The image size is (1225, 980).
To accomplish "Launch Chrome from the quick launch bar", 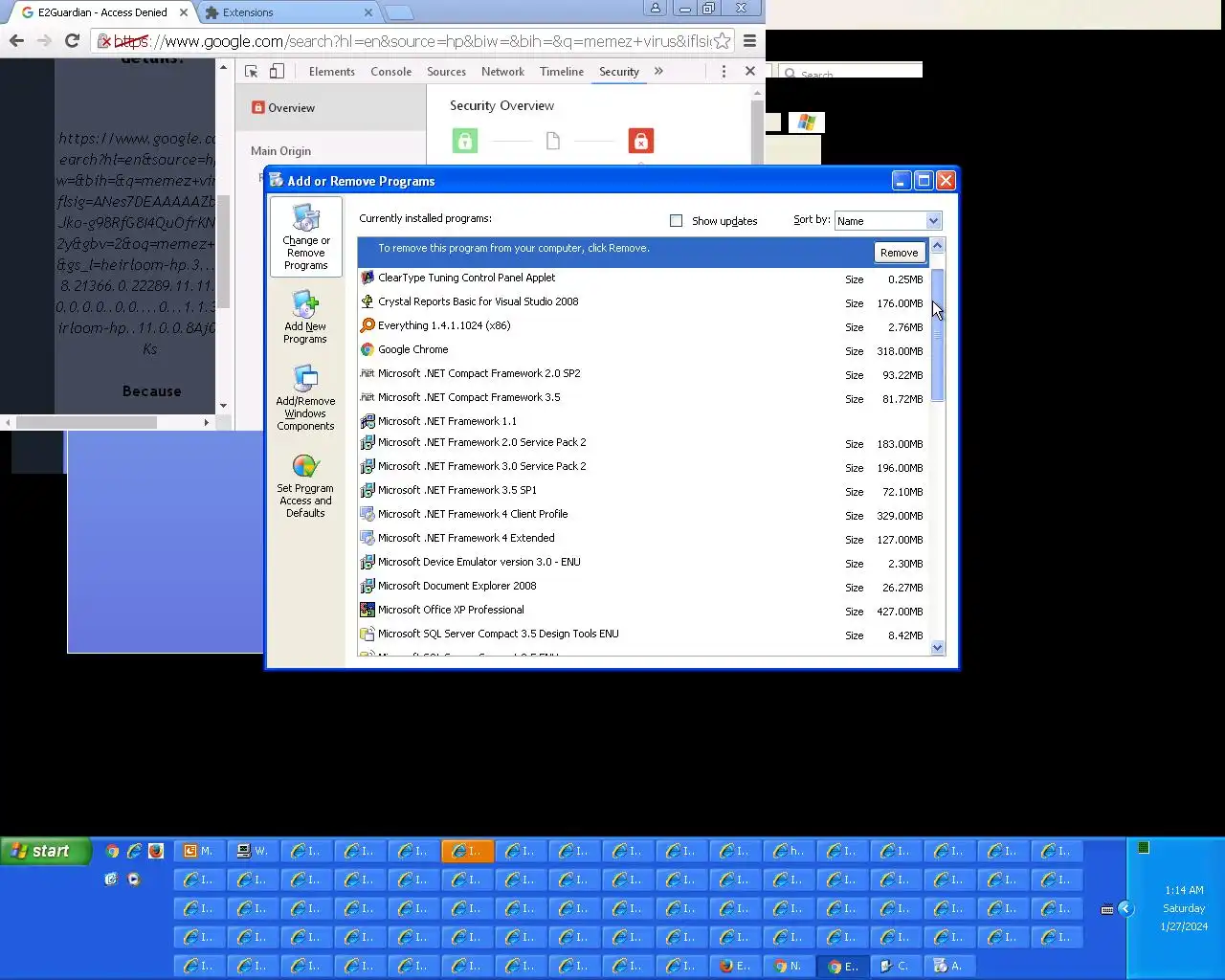I will click(112, 851).
